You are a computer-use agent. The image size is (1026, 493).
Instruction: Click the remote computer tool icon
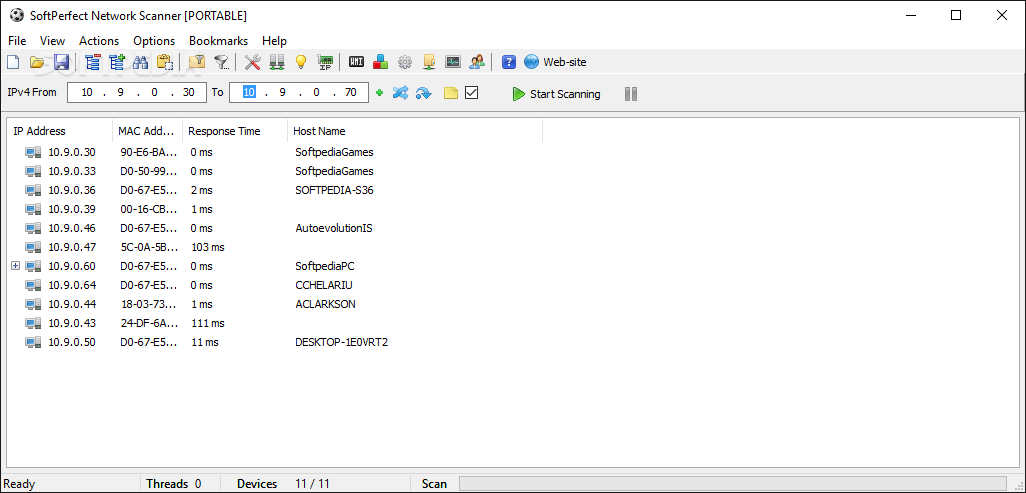tap(429, 62)
